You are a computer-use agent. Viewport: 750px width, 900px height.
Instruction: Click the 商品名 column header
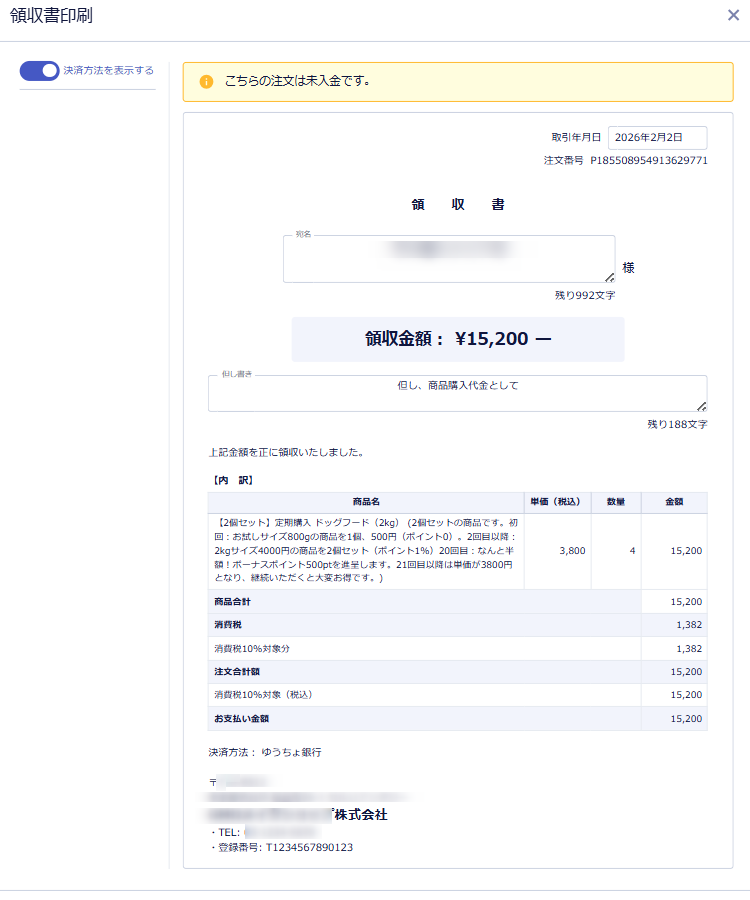coord(366,502)
